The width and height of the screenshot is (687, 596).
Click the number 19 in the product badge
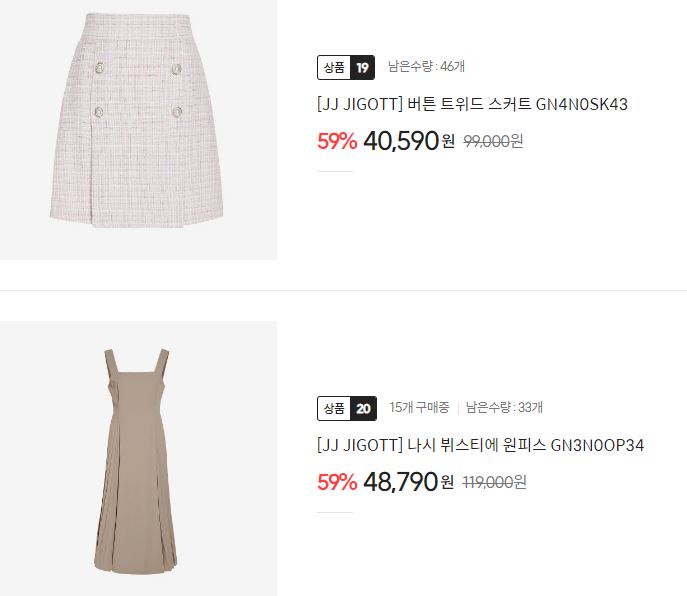[x=362, y=67]
